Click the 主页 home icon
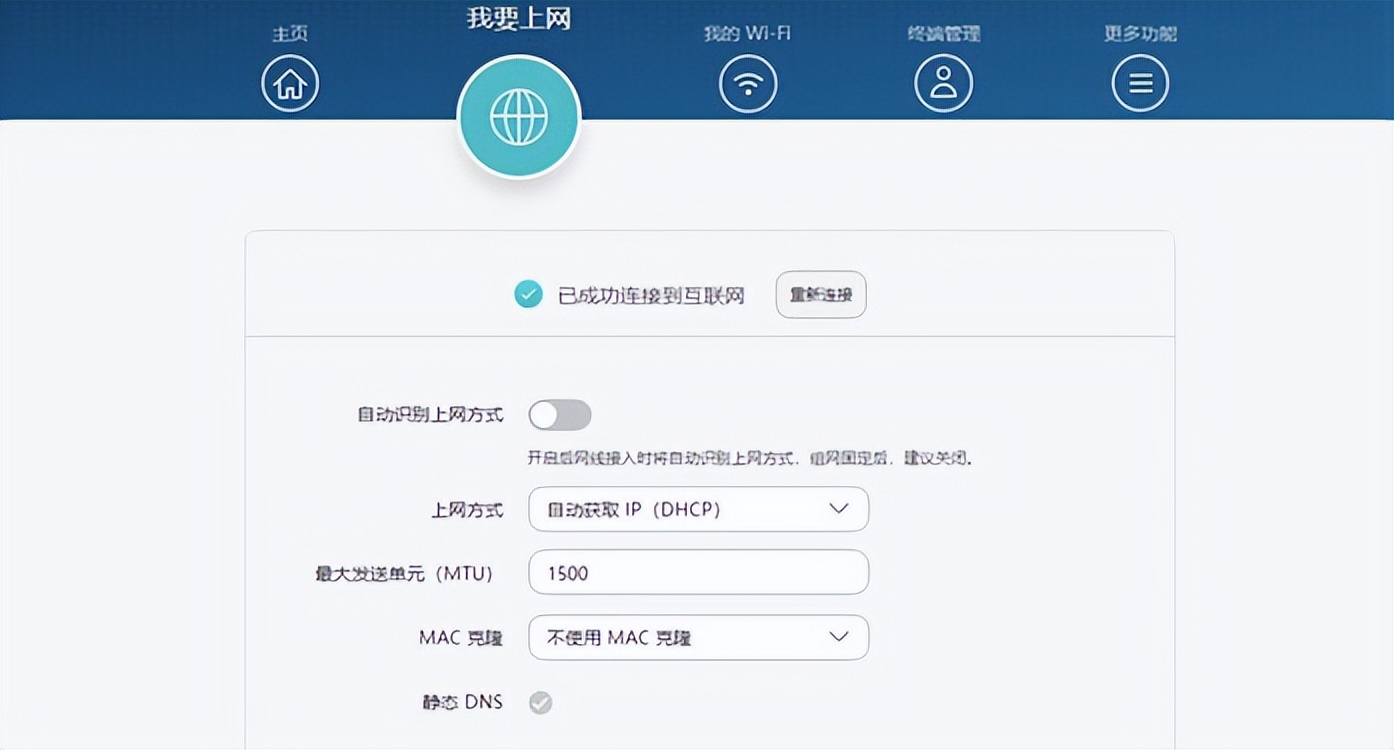Image resolution: width=1394 pixels, height=750 pixels. click(289, 83)
